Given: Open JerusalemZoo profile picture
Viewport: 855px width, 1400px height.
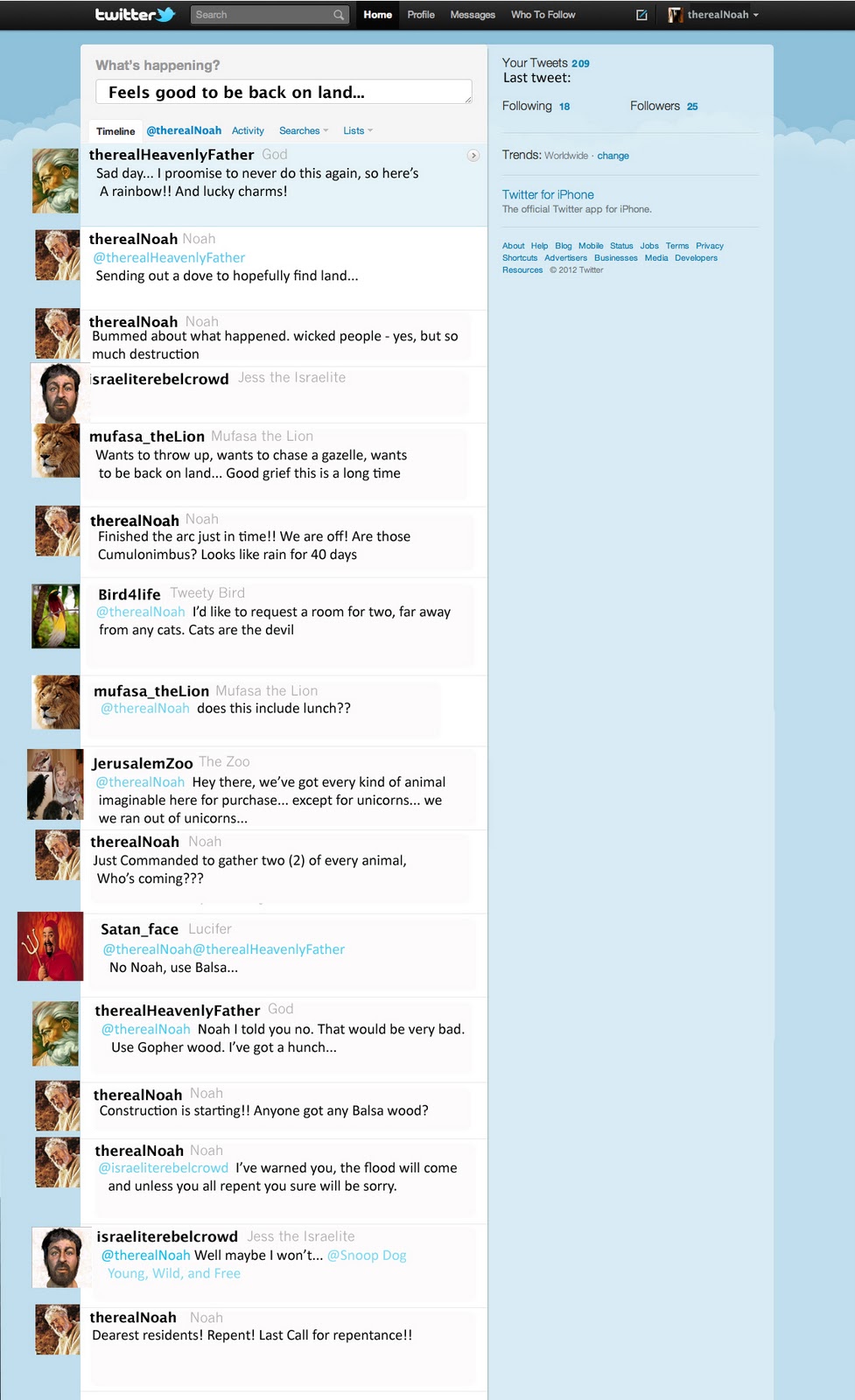Looking at the screenshot, I should pyautogui.click(x=55, y=784).
